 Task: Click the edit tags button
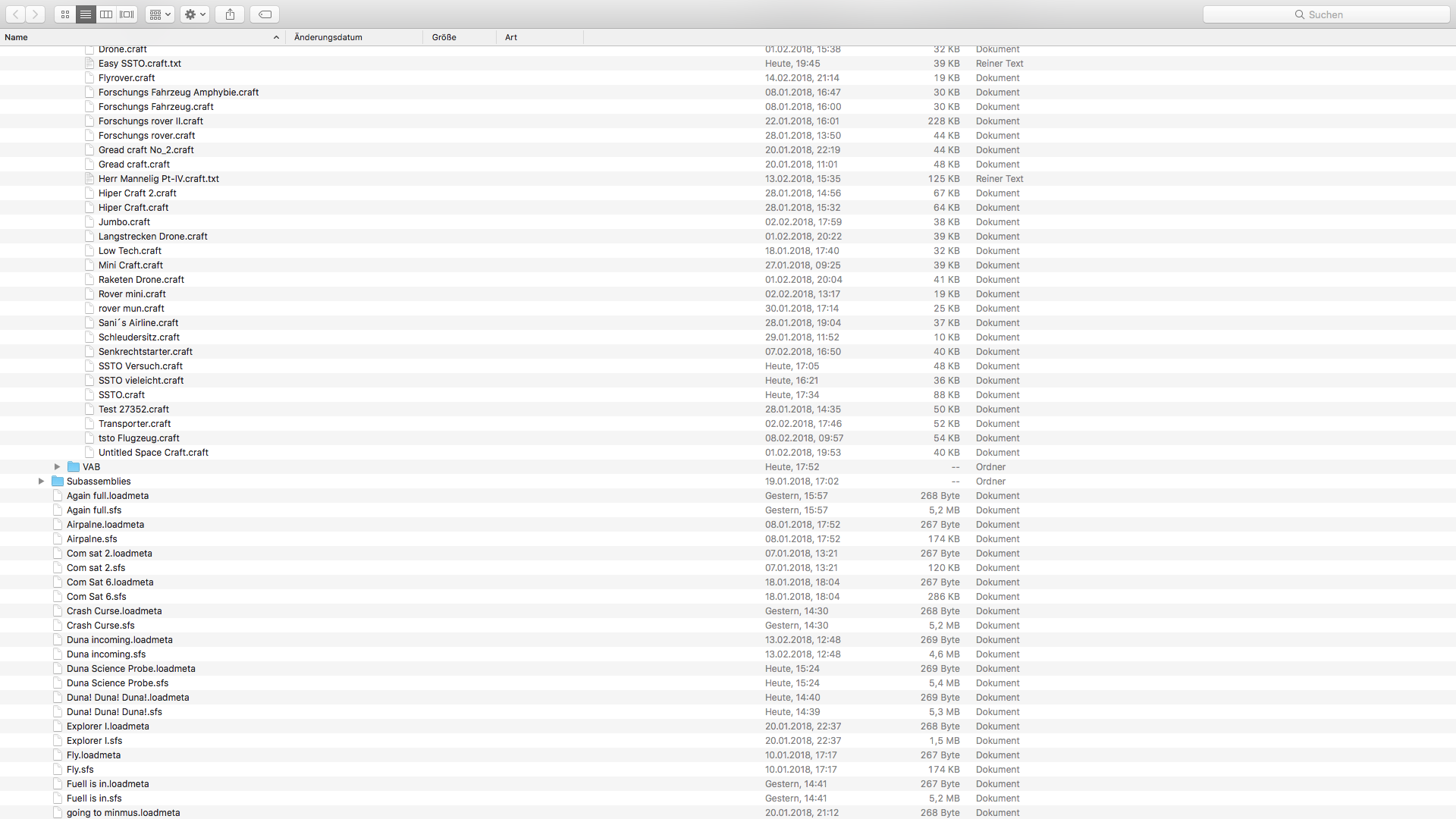(265, 14)
